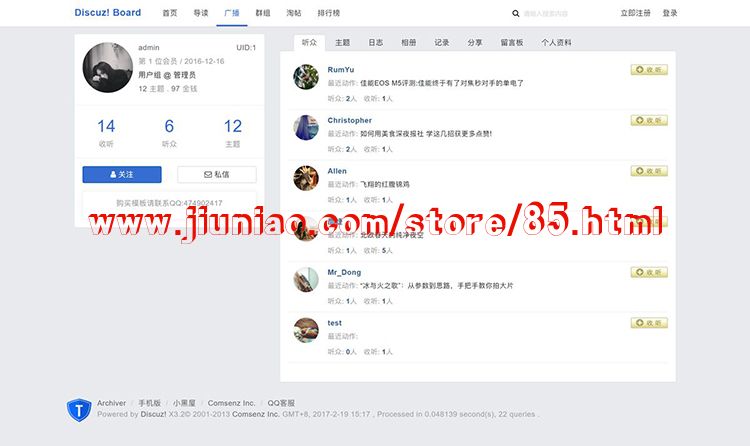
Task: Switch to the 分享 tab
Action: pyautogui.click(x=475, y=43)
